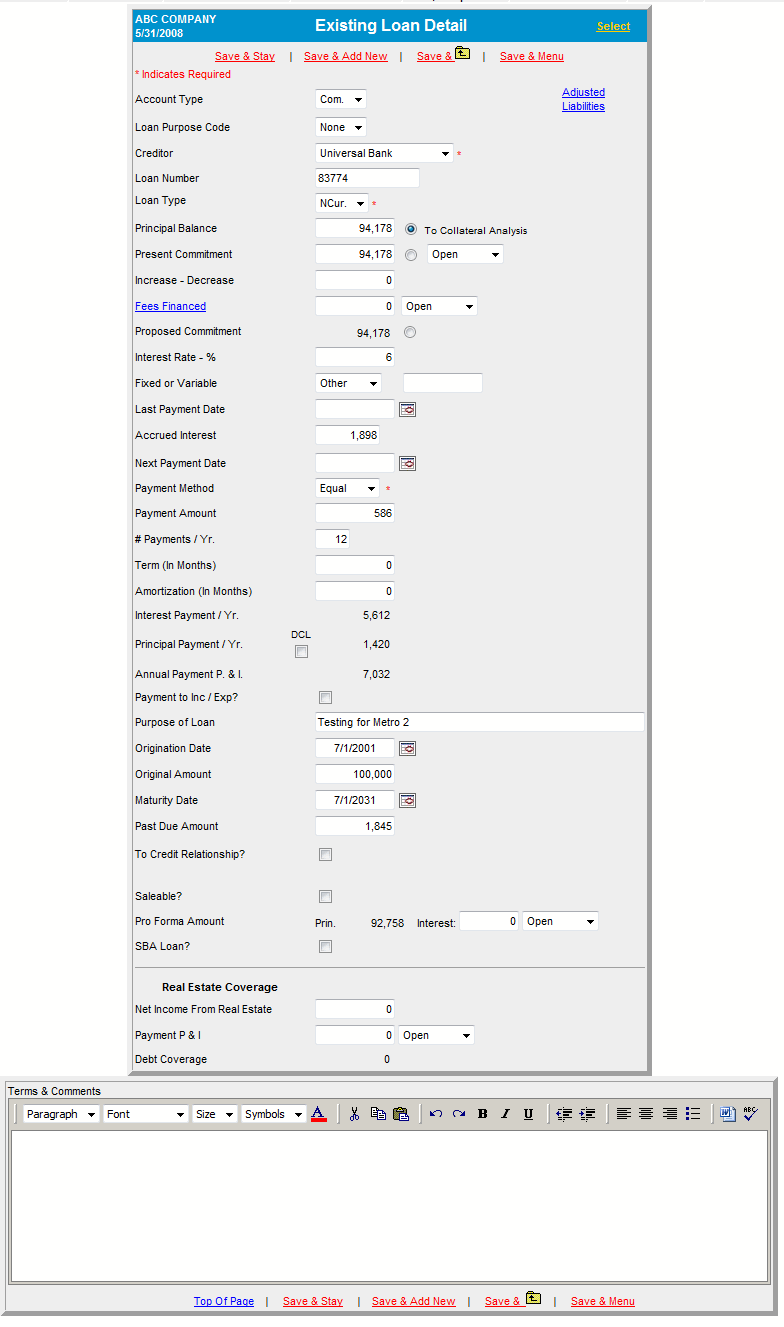Open Adjusted Liabilities link
Screen dimensions: 784x1327
point(583,99)
